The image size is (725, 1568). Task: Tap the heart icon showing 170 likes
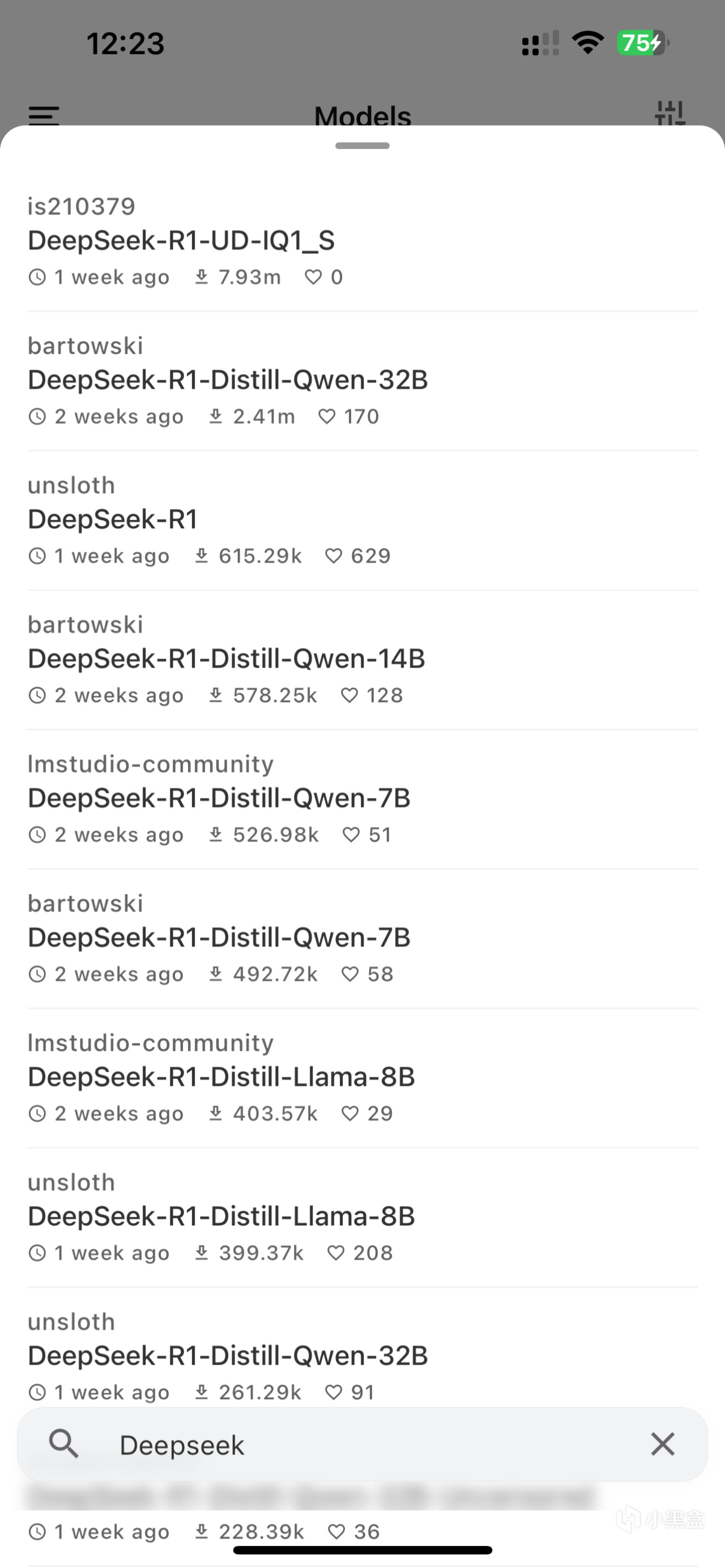pos(327,416)
